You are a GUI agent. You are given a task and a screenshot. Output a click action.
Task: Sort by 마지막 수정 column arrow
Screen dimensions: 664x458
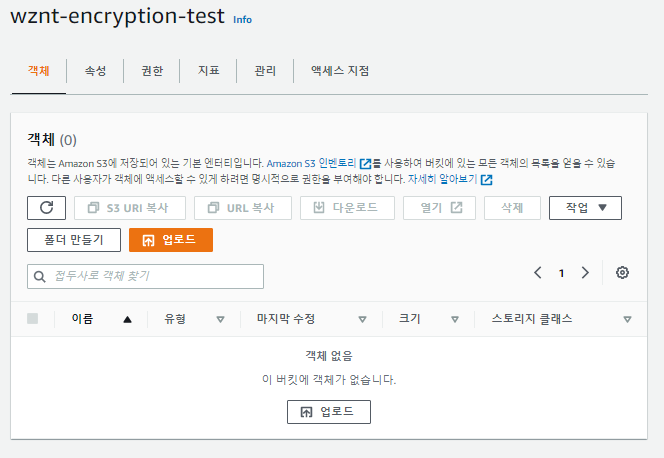point(362,320)
